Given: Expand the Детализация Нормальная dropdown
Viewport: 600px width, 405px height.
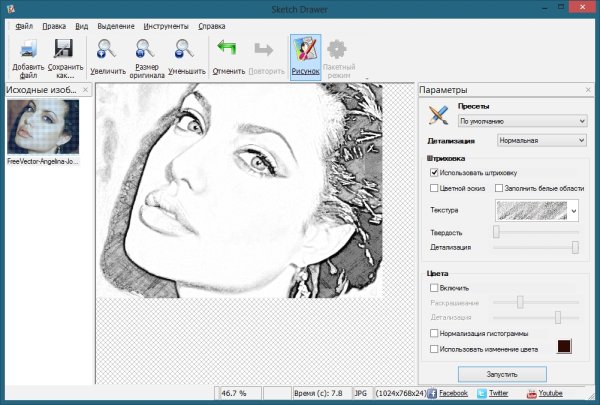Looking at the screenshot, I should tap(540, 141).
